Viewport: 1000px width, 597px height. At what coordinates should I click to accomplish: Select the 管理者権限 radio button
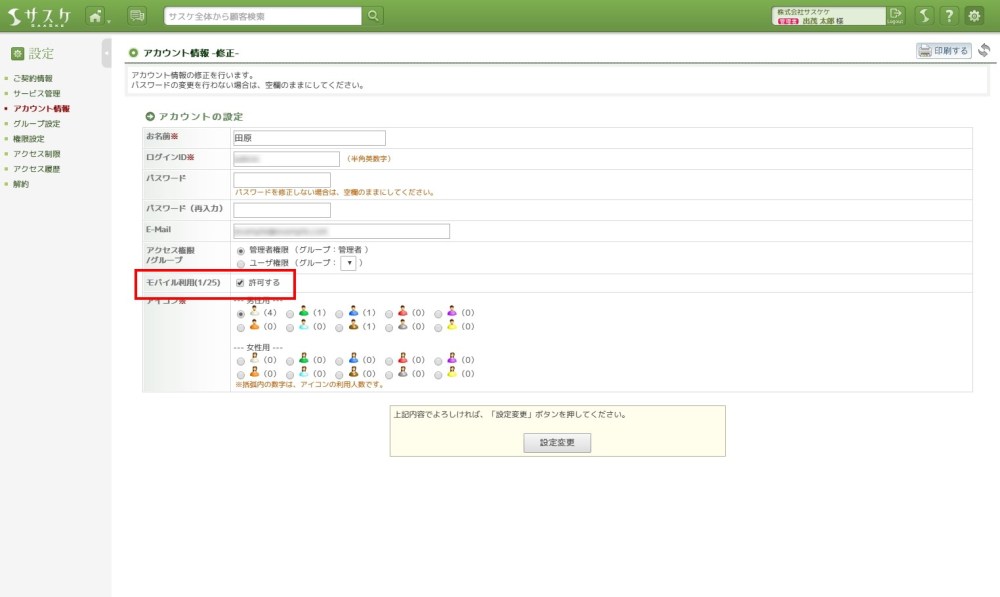[240, 250]
